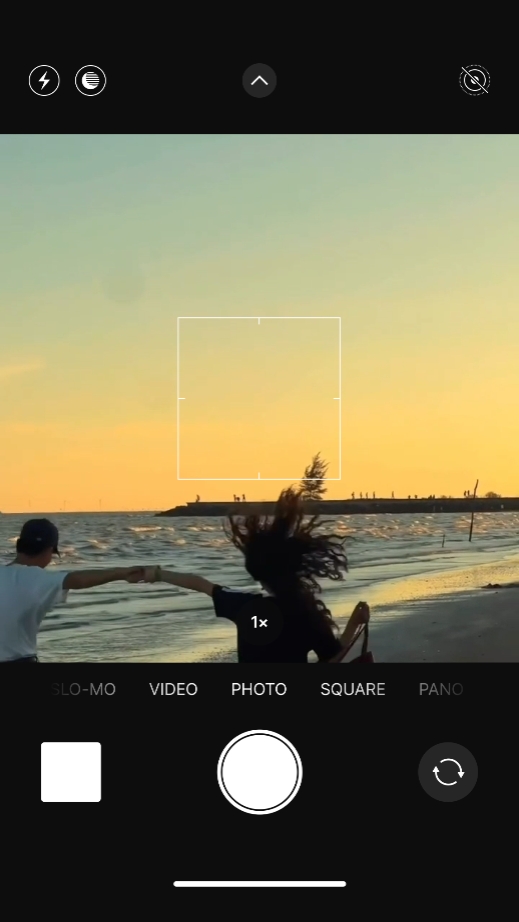Switch to SLO-MO mode
519x922 pixels.
click(83, 689)
